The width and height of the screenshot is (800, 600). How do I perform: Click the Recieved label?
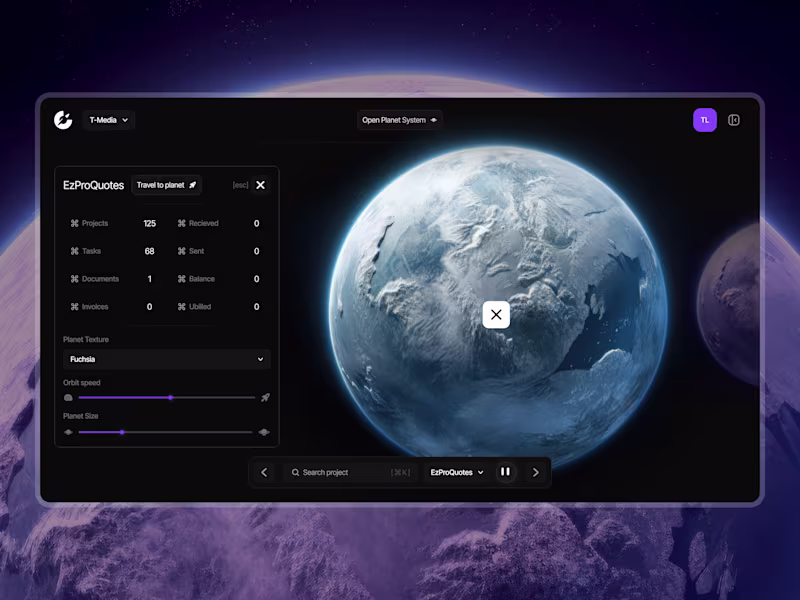coord(204,223)
